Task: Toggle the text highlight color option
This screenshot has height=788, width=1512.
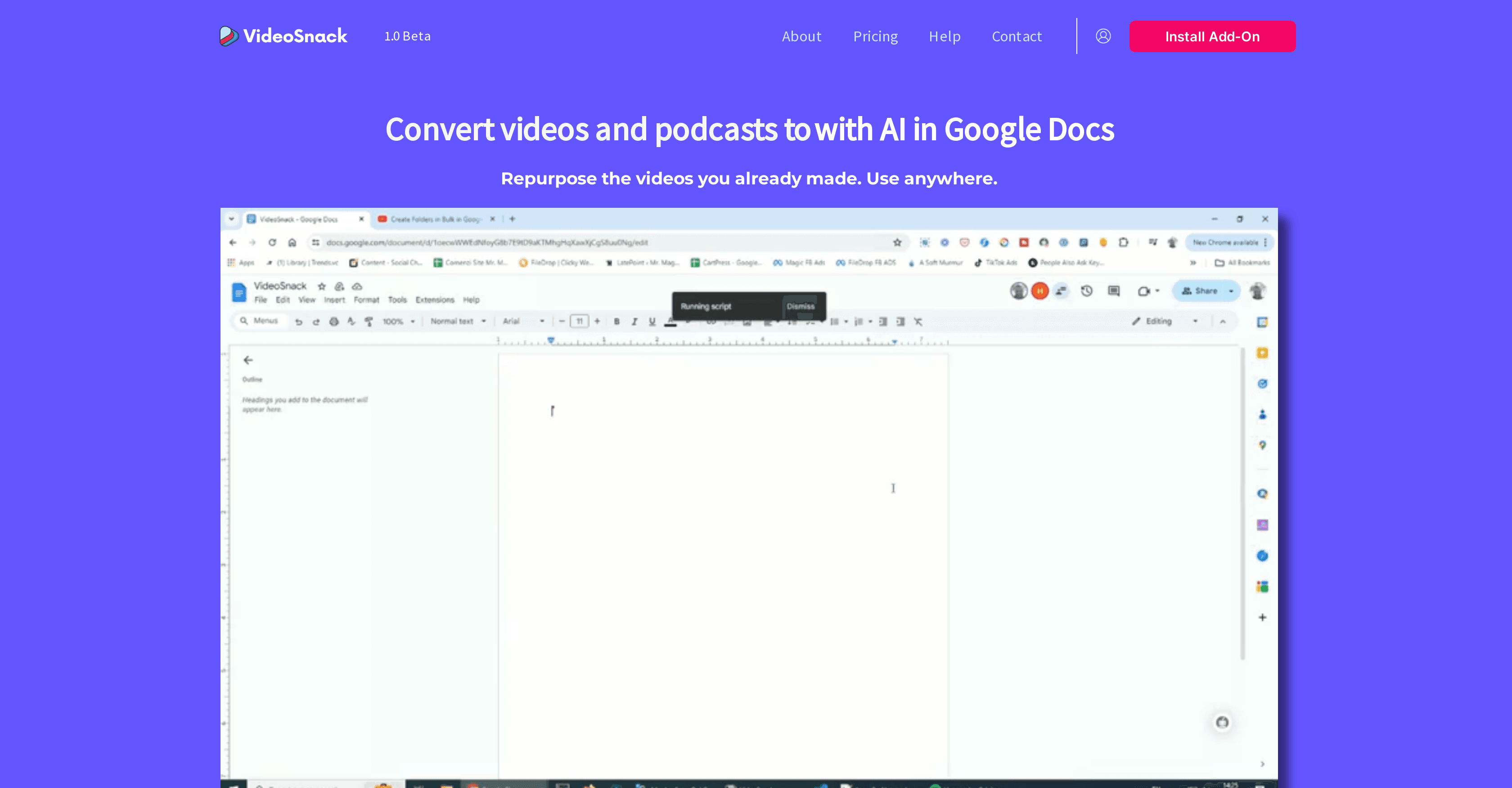Action: [687, 322]
